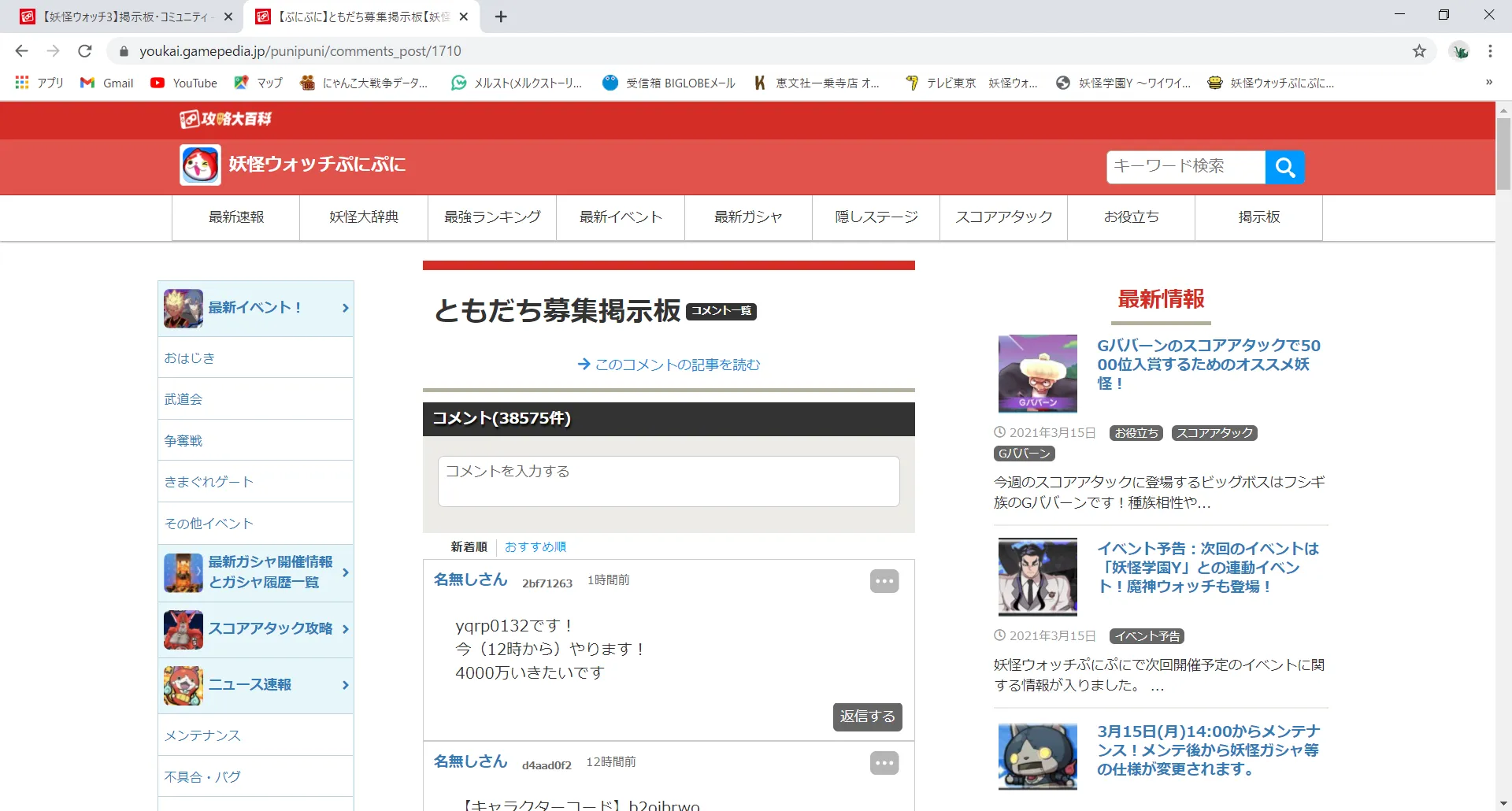Open Chrome three-dot menu
This screenshot has height=811, width=1512.
[1490, 51]
